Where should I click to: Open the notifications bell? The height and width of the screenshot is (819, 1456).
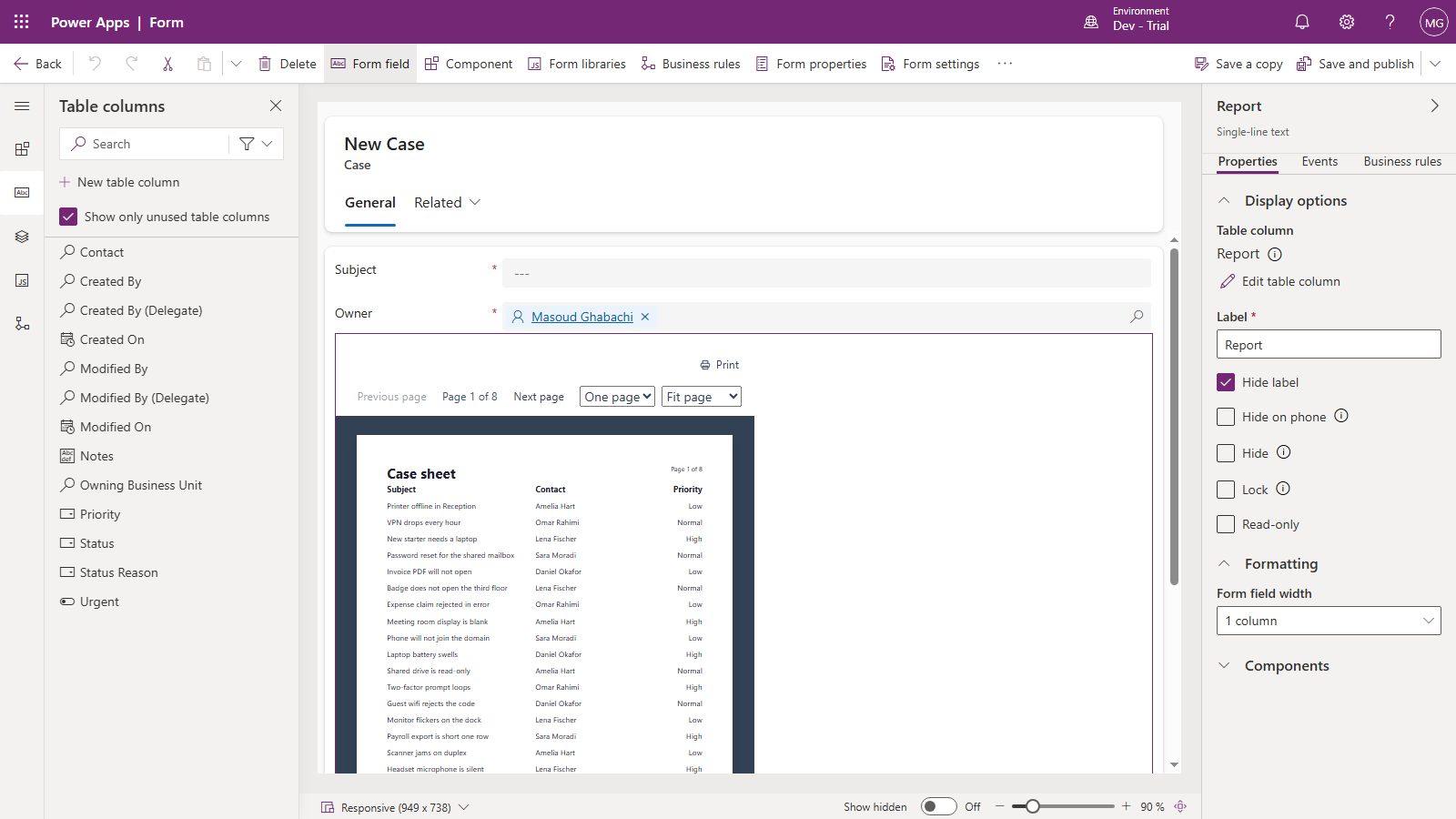[1302, 22]
